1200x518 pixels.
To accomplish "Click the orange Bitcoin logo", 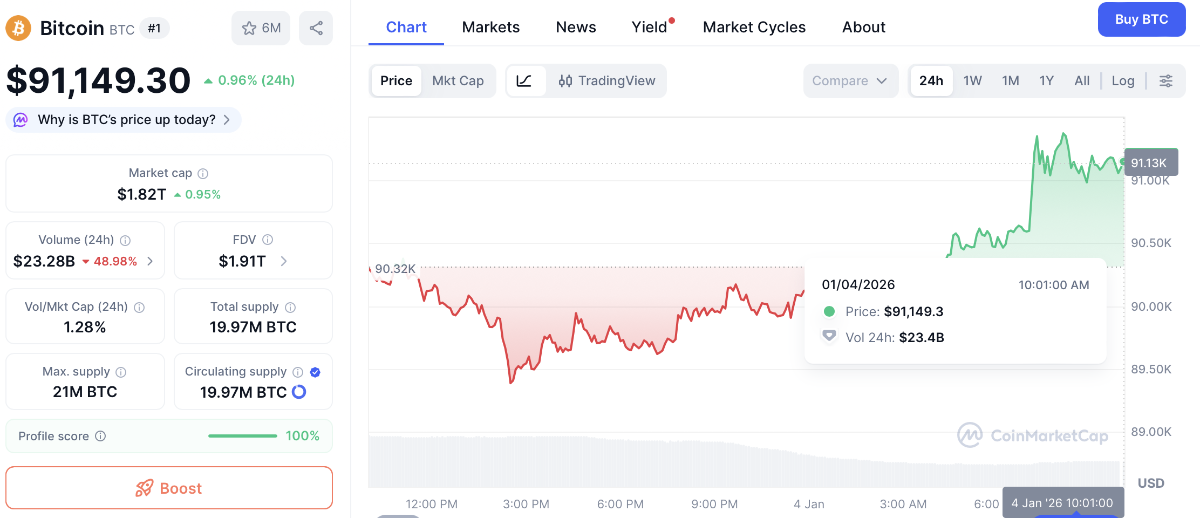I will click(18, 28).
